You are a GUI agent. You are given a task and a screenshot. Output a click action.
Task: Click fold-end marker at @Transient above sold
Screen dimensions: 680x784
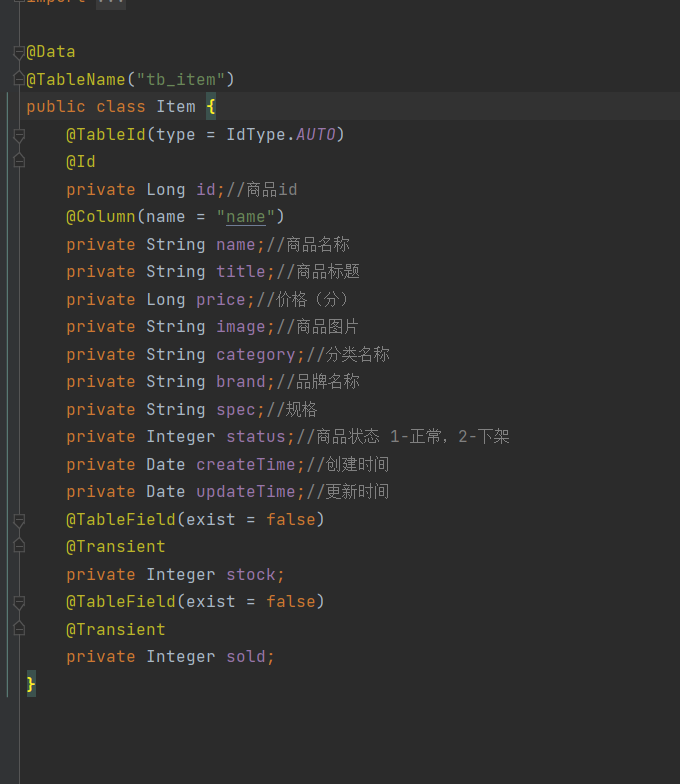(x=19, y=629)
